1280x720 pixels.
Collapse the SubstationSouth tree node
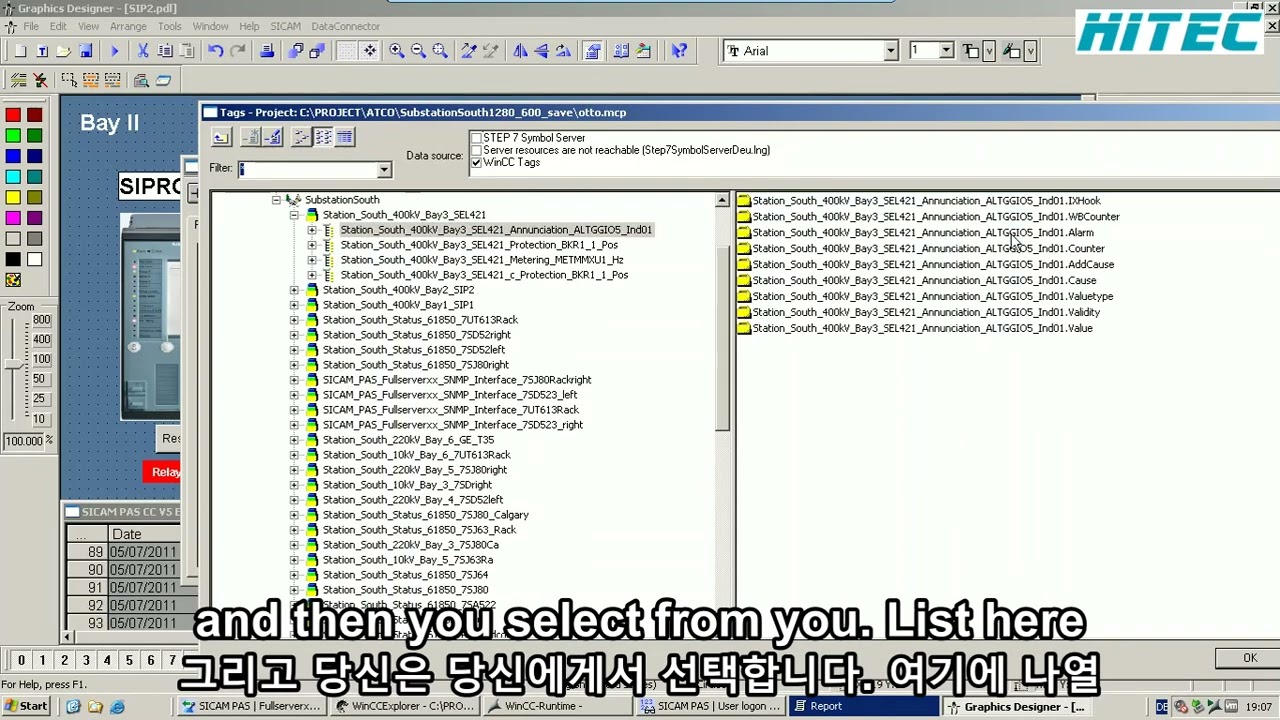coord(276,200)
